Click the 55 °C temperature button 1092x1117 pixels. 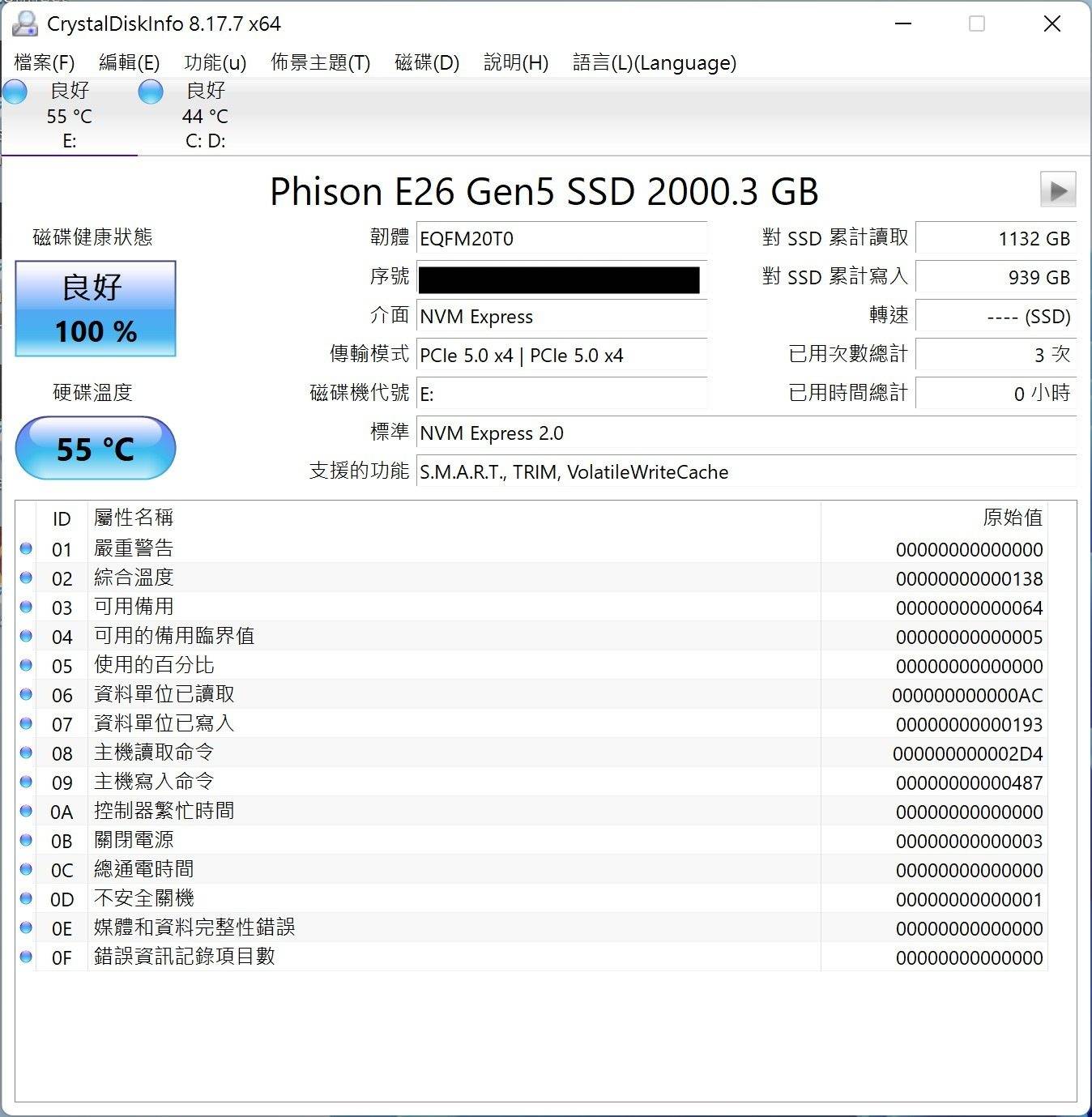pos(96,448)
